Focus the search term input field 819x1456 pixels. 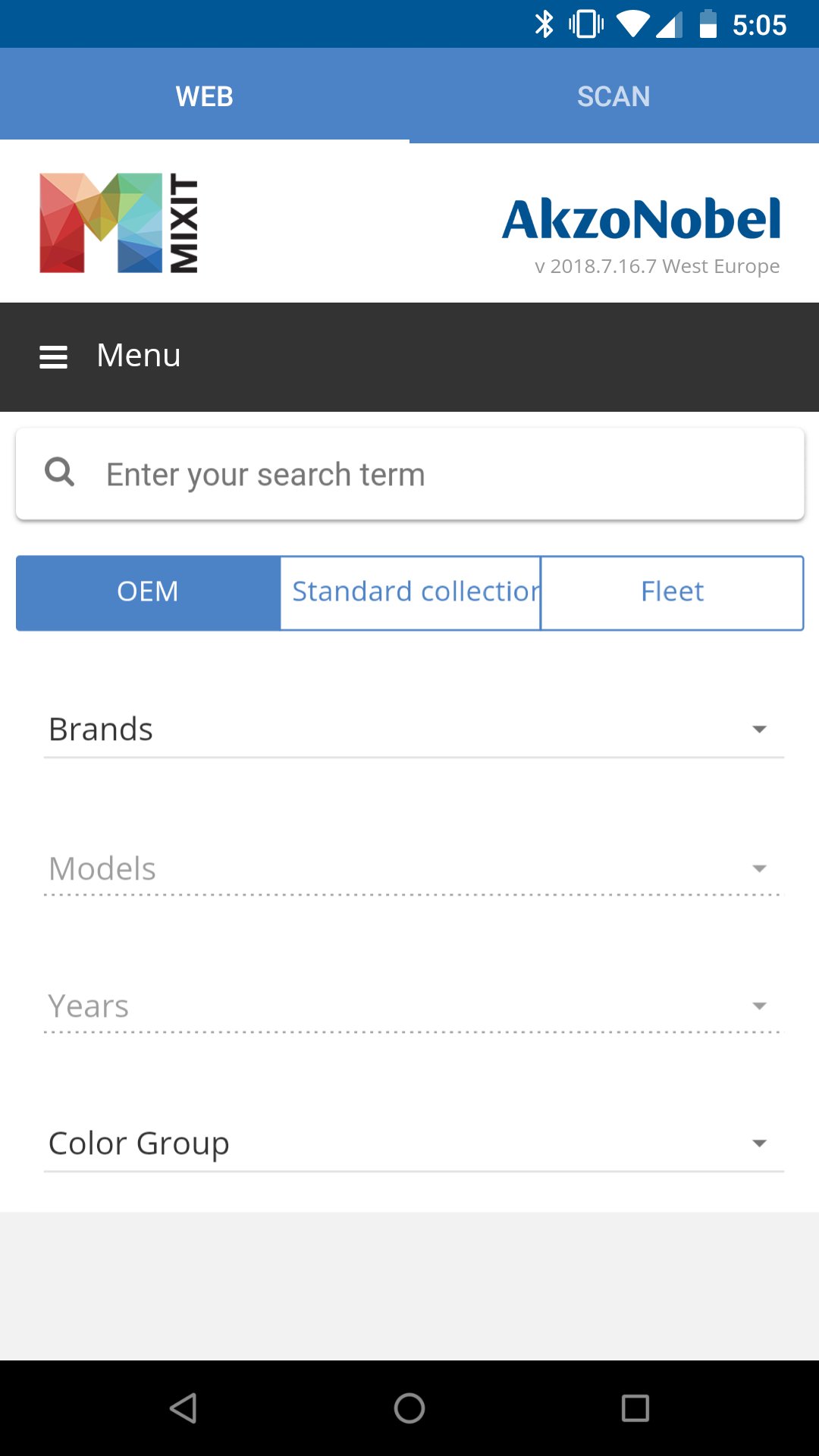point(440,475)
